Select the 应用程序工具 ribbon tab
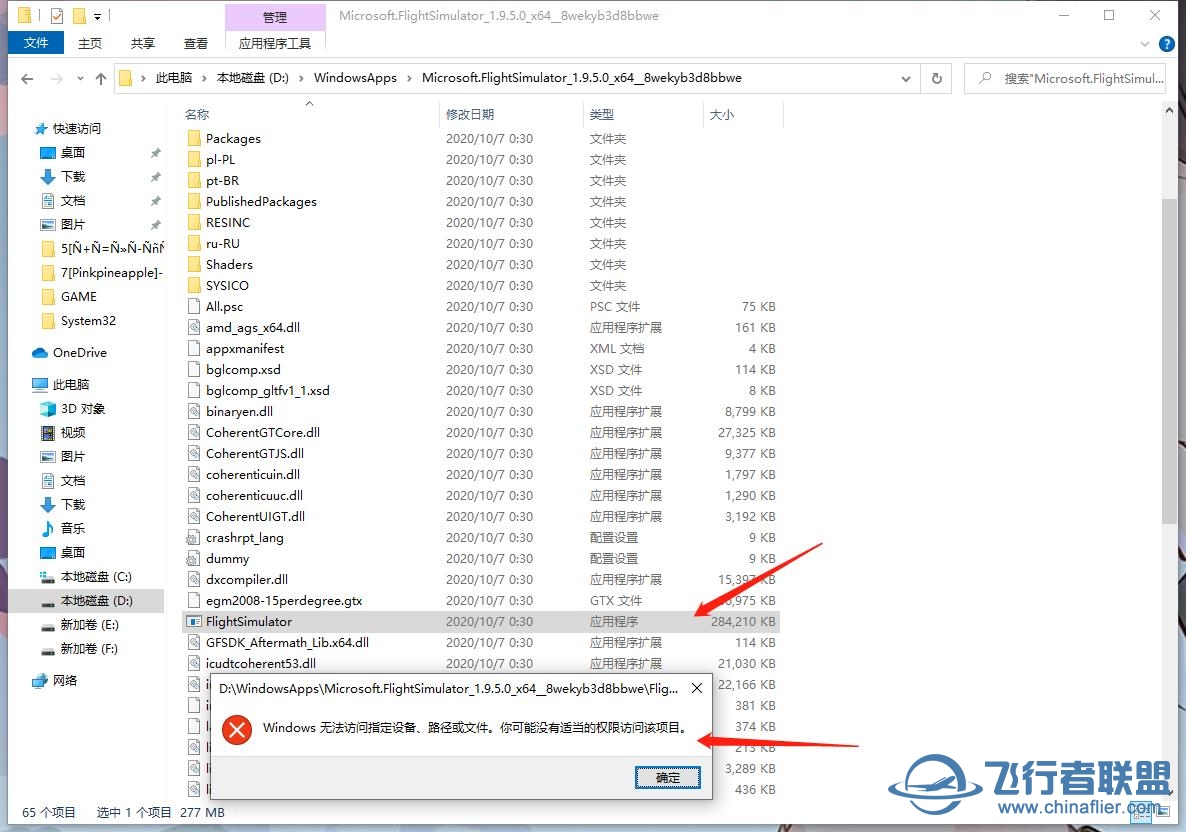Screen dimensions: 1186x832 tap(275, 43)
